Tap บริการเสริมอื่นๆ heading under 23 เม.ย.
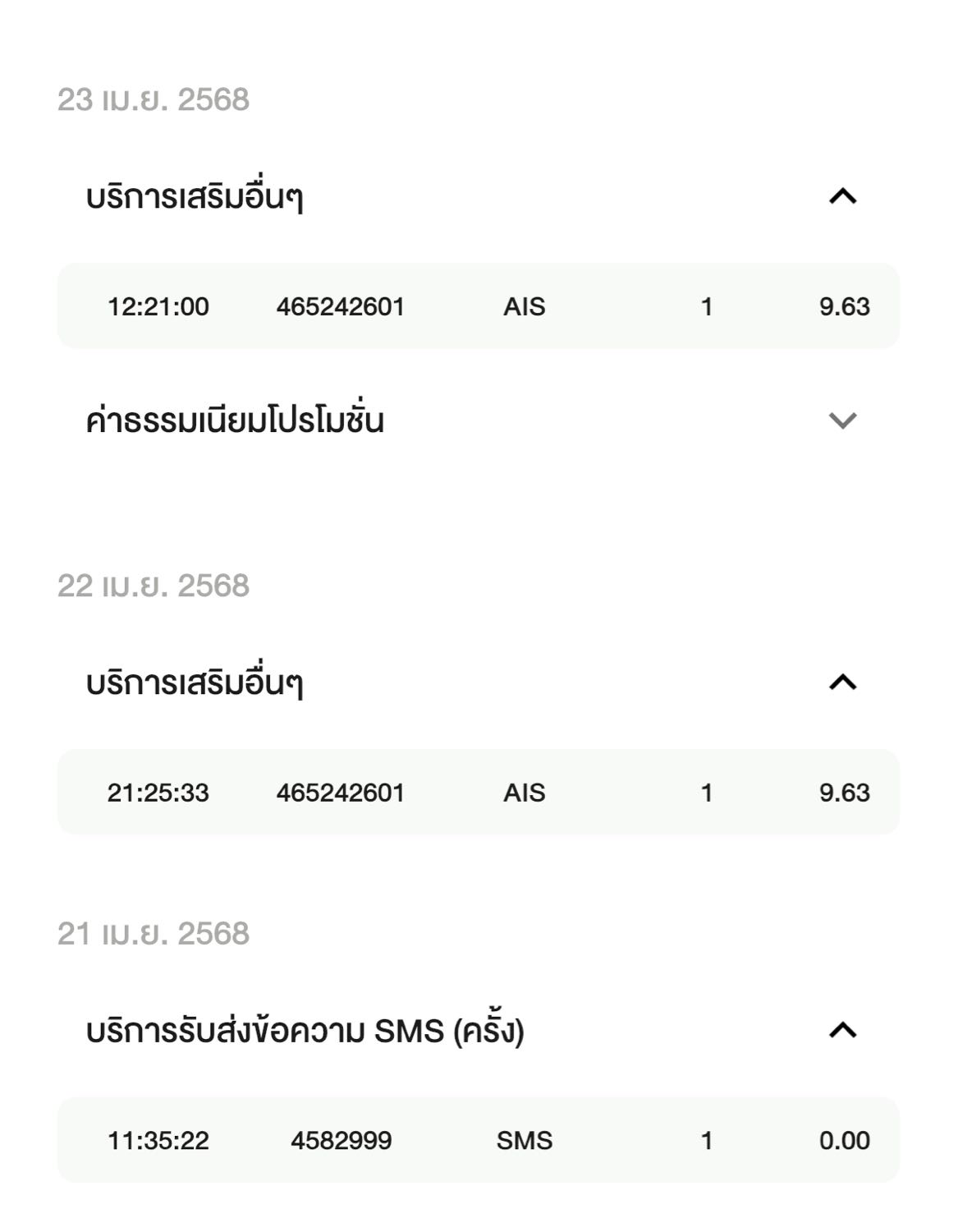The height and width of the screenshot is (1232, 958). (195, 197)
